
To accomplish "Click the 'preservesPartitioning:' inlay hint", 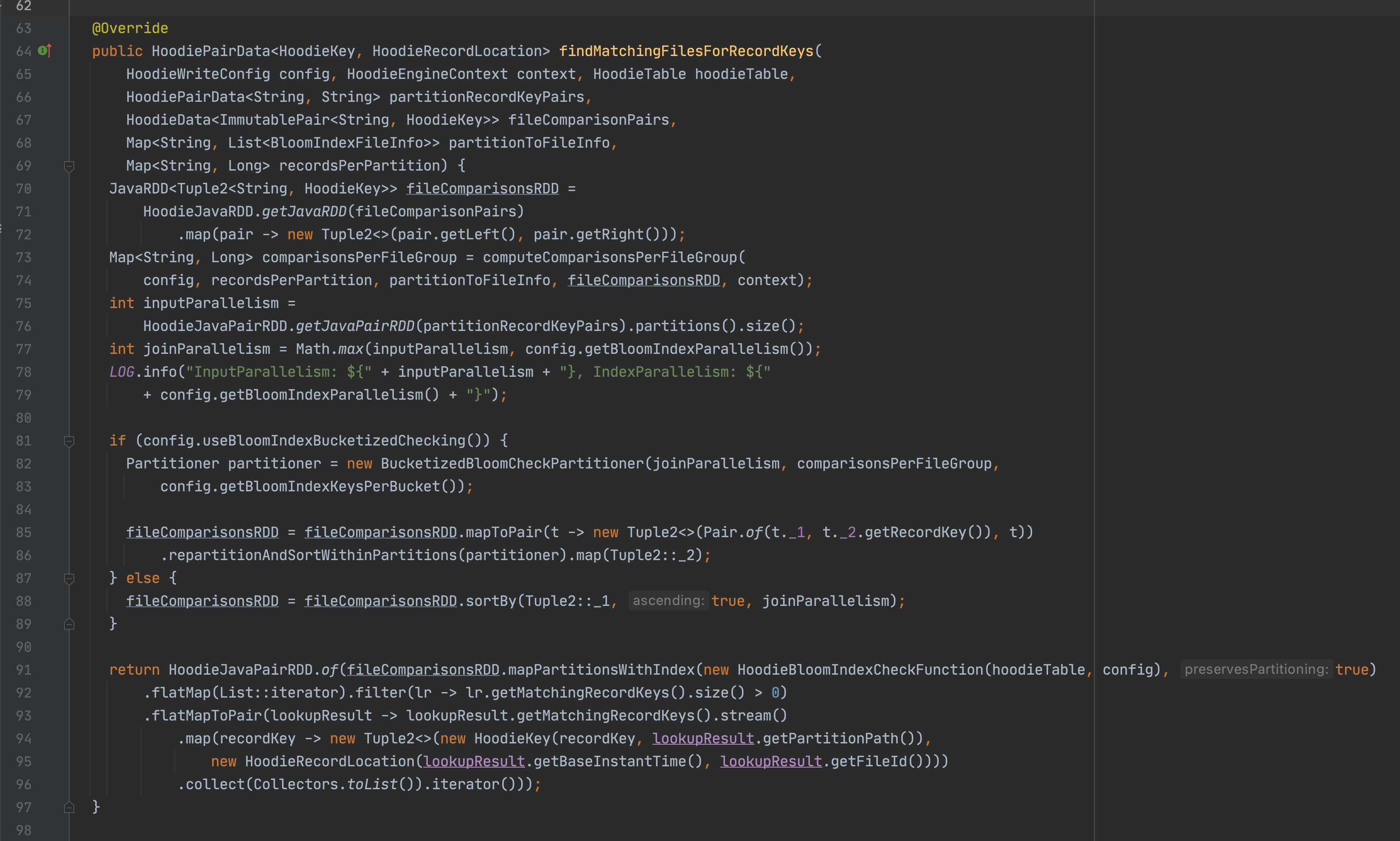I will (x=1256, y=669).
